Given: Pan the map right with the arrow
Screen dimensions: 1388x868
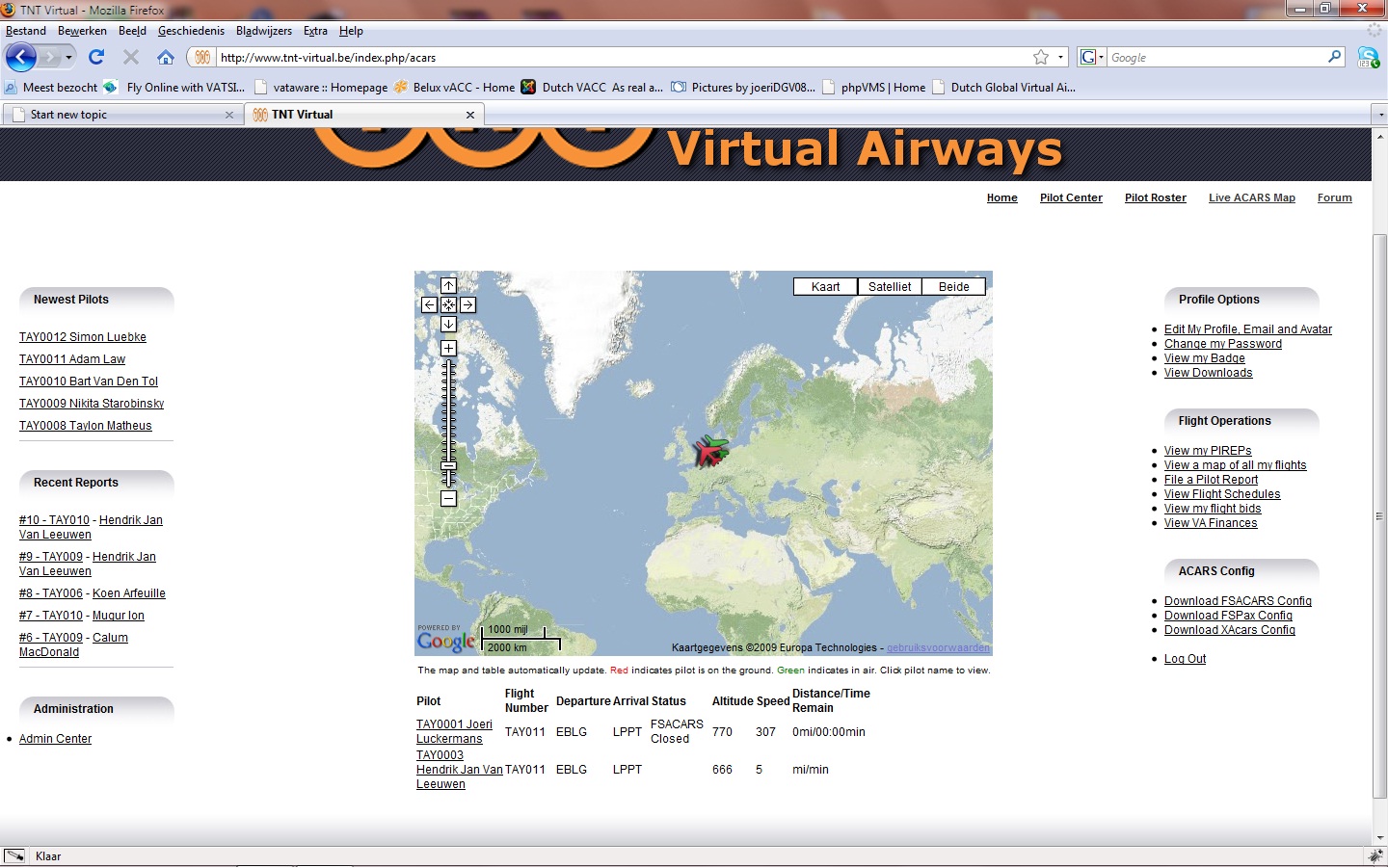Looking at the screenshot, I should click(467, 304).
